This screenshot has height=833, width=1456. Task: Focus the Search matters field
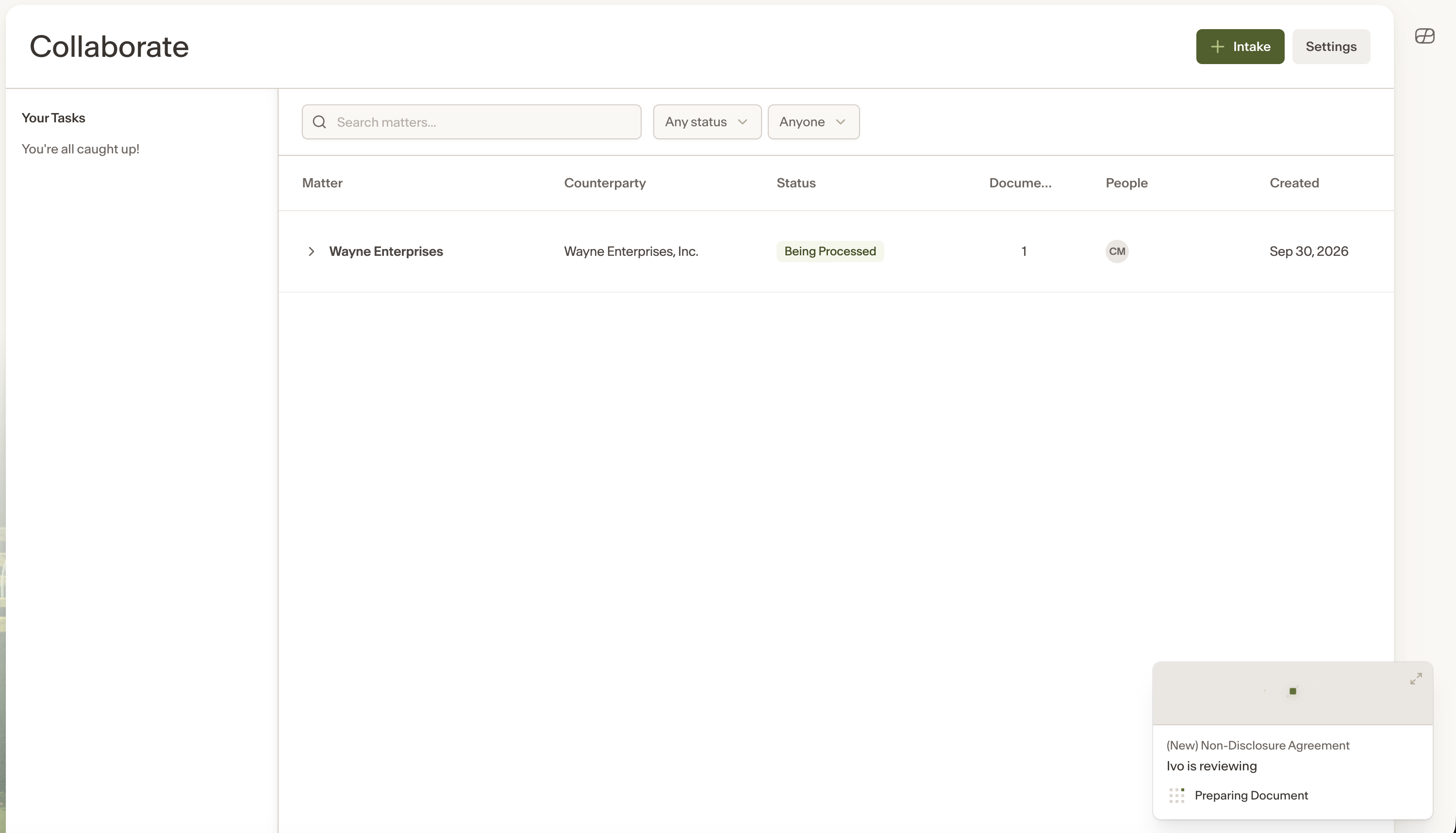tap(472, 122)
